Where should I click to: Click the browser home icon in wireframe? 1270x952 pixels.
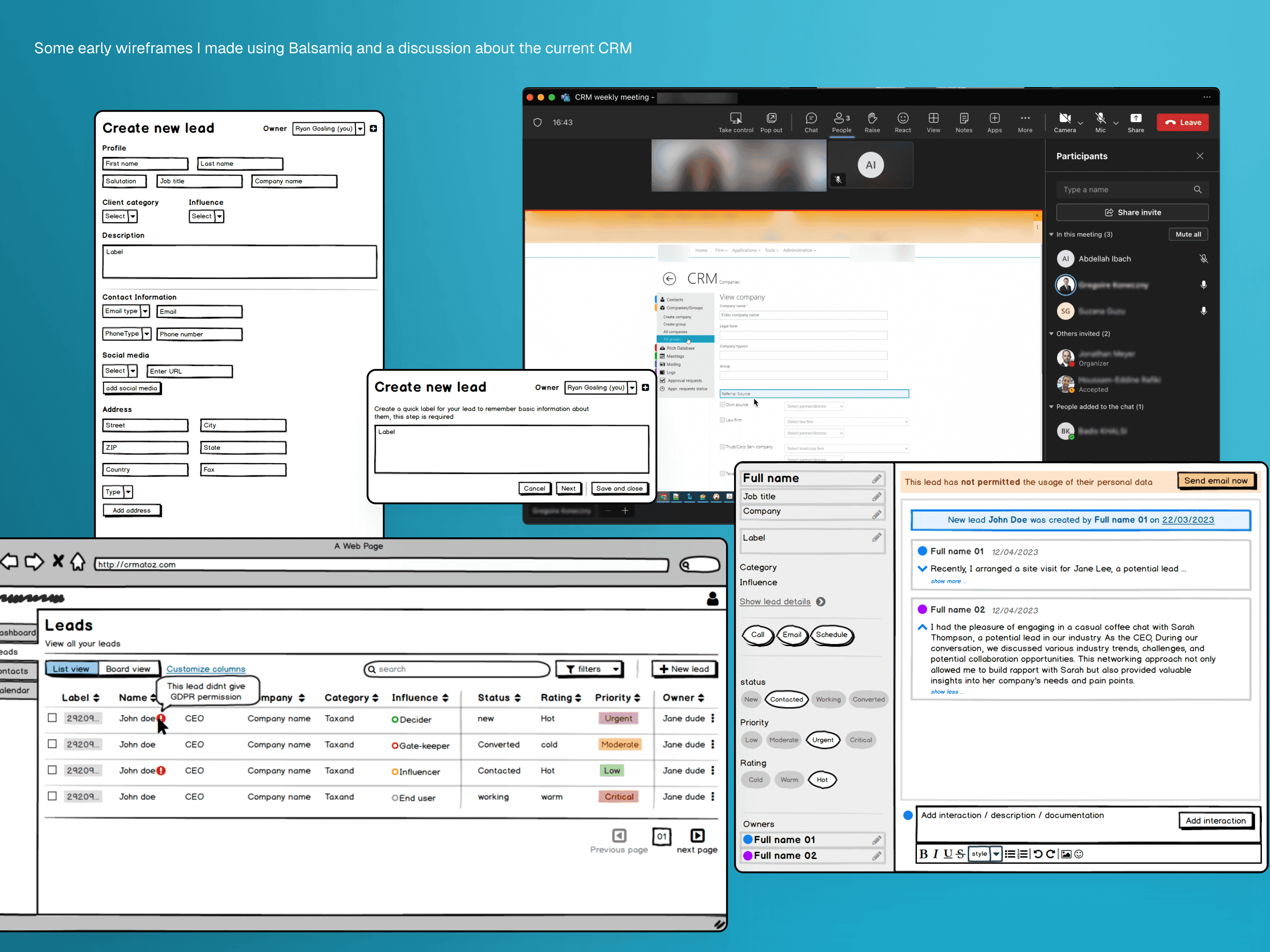pyautogui.click(x=78, y=561)
